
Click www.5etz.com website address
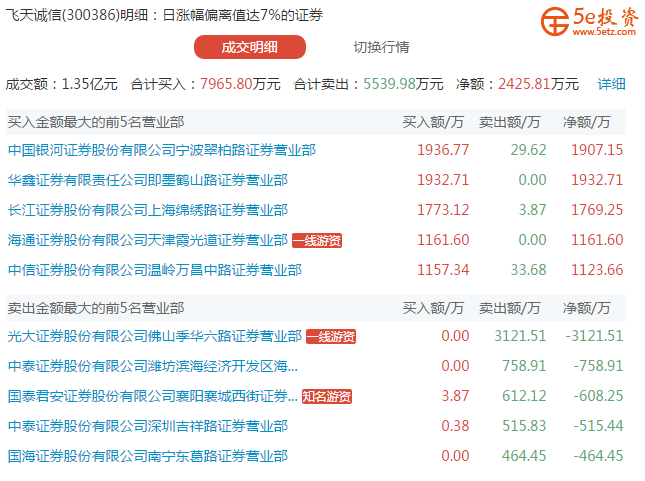[604, 32]
